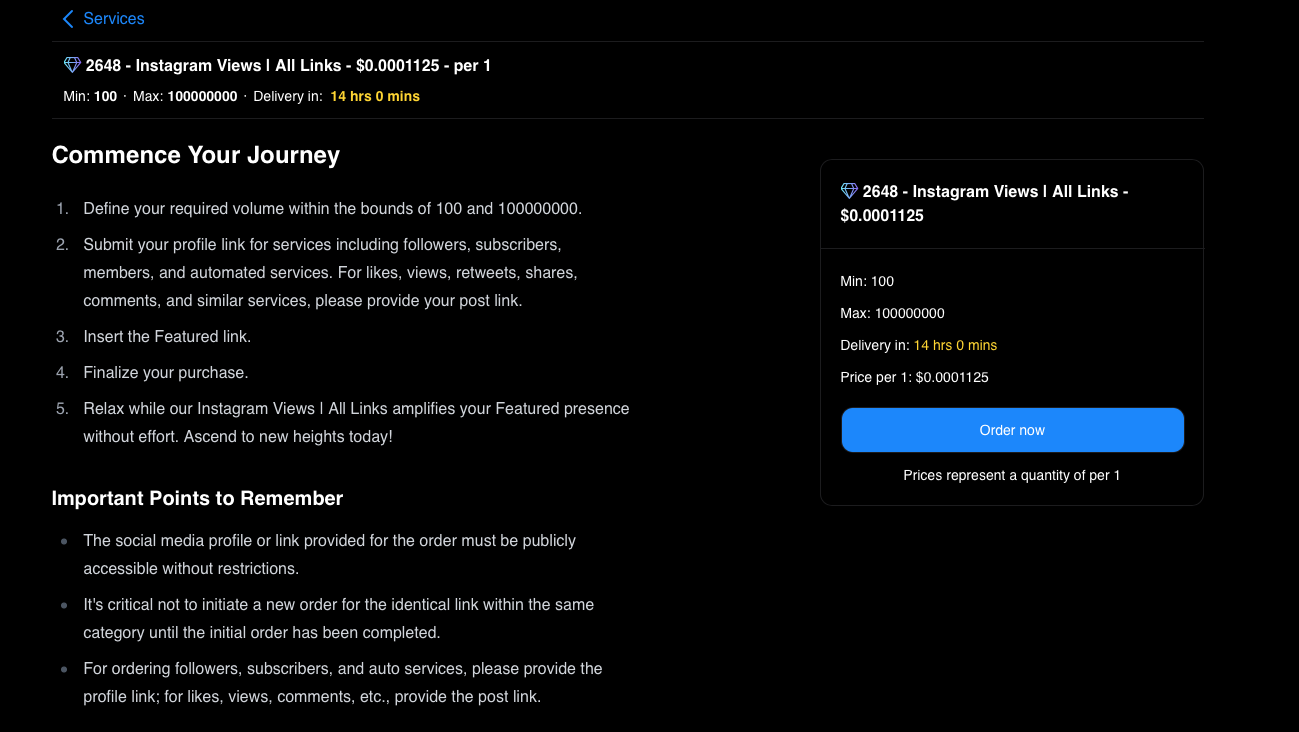1299x732 pixels.
Task: Click step 1 'Define your required volume'
Action: [332, 209]
